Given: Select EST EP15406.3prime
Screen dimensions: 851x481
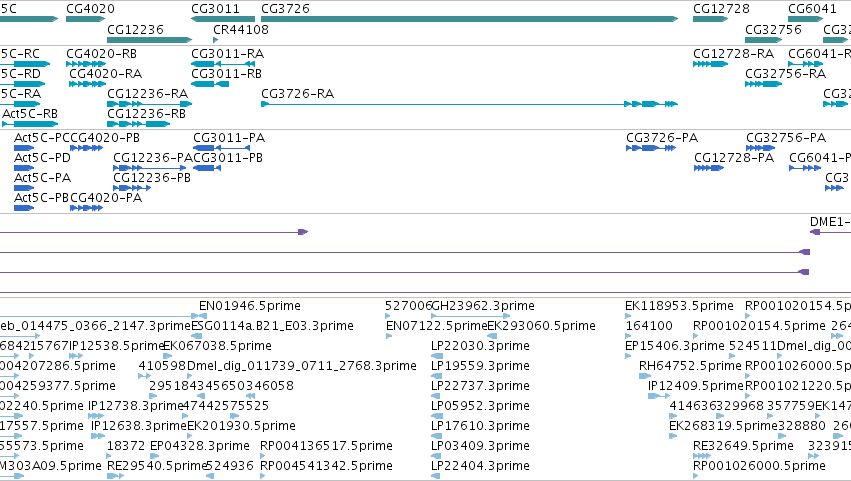Looking at the screenshot, I should [675, 345].
